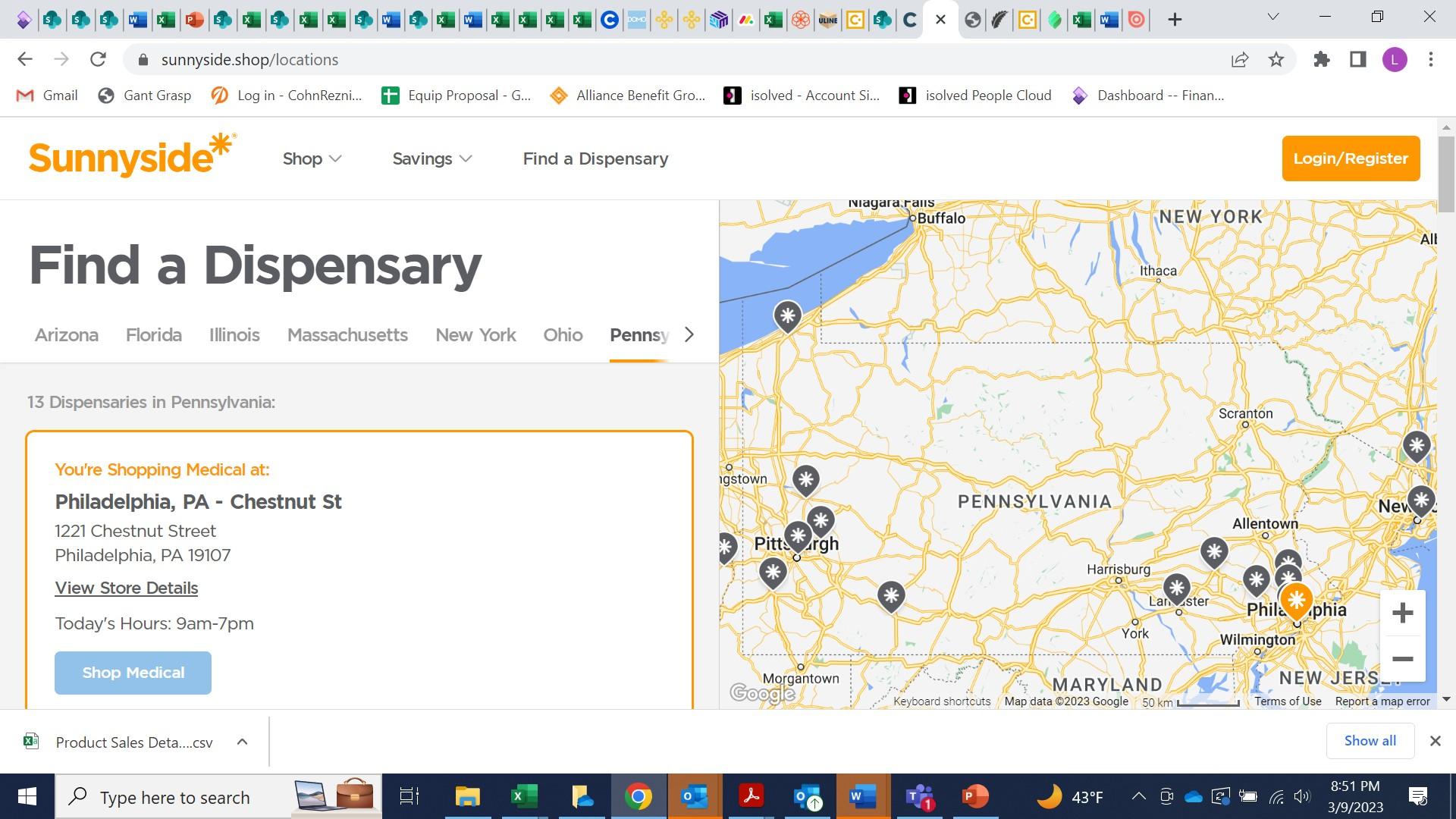The width and height of the screenshot is (1456, 819).
Task: Expand the Shop dropdown menu
Action: click(312, 158)
